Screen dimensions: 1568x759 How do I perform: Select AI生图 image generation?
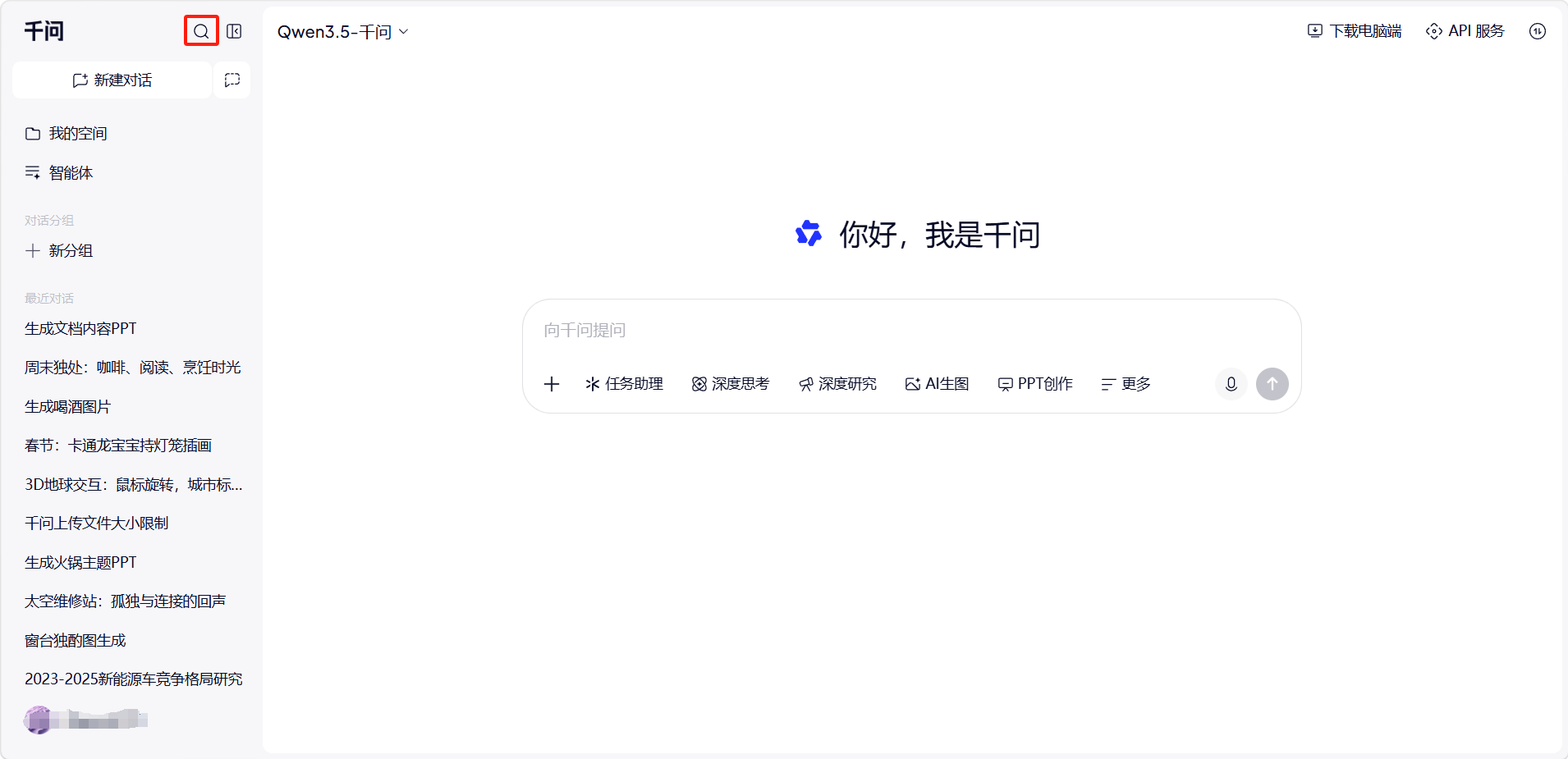937,384
